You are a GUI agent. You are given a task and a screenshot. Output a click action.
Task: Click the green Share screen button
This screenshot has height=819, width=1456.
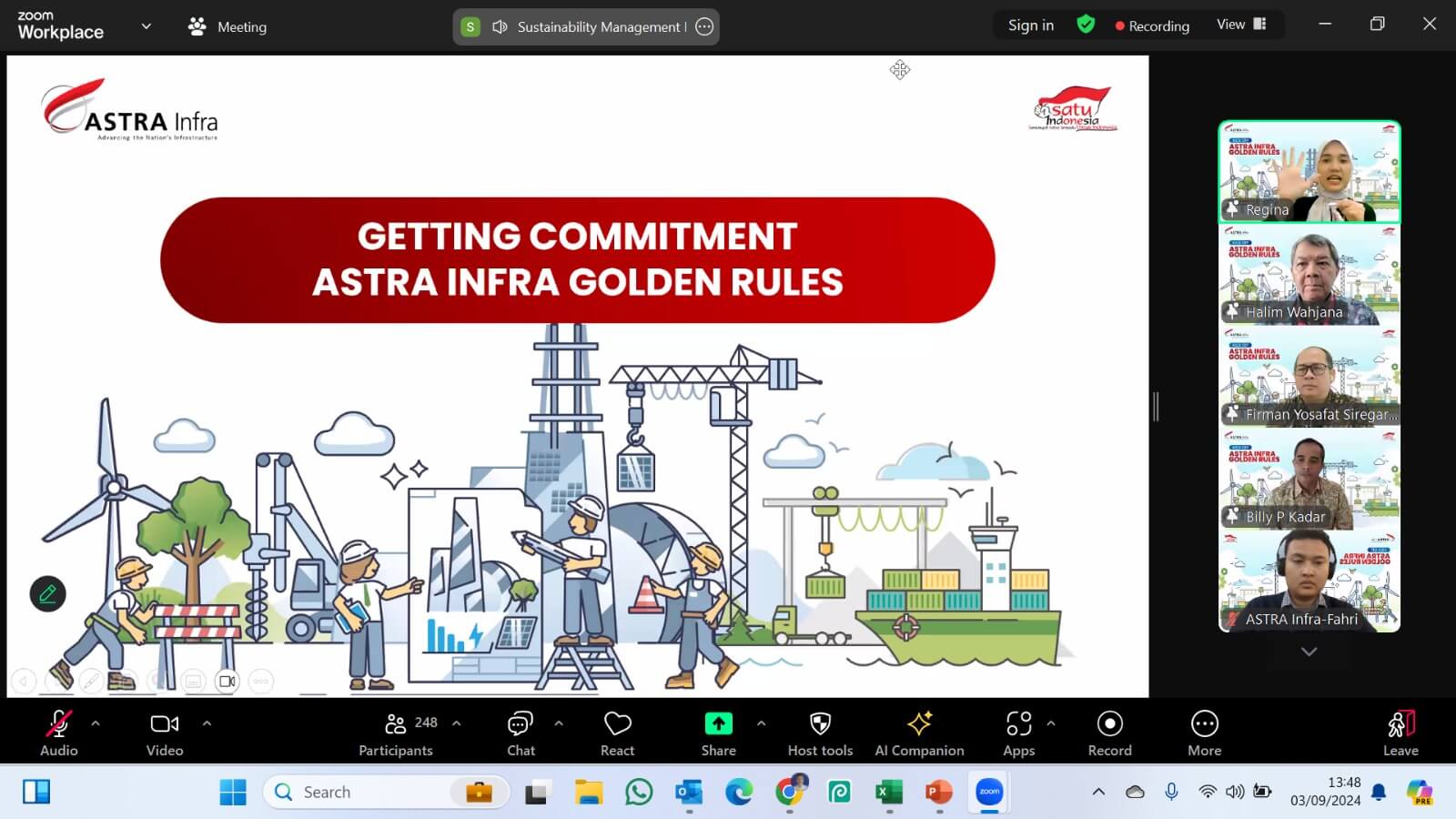(x=718, y=733)
